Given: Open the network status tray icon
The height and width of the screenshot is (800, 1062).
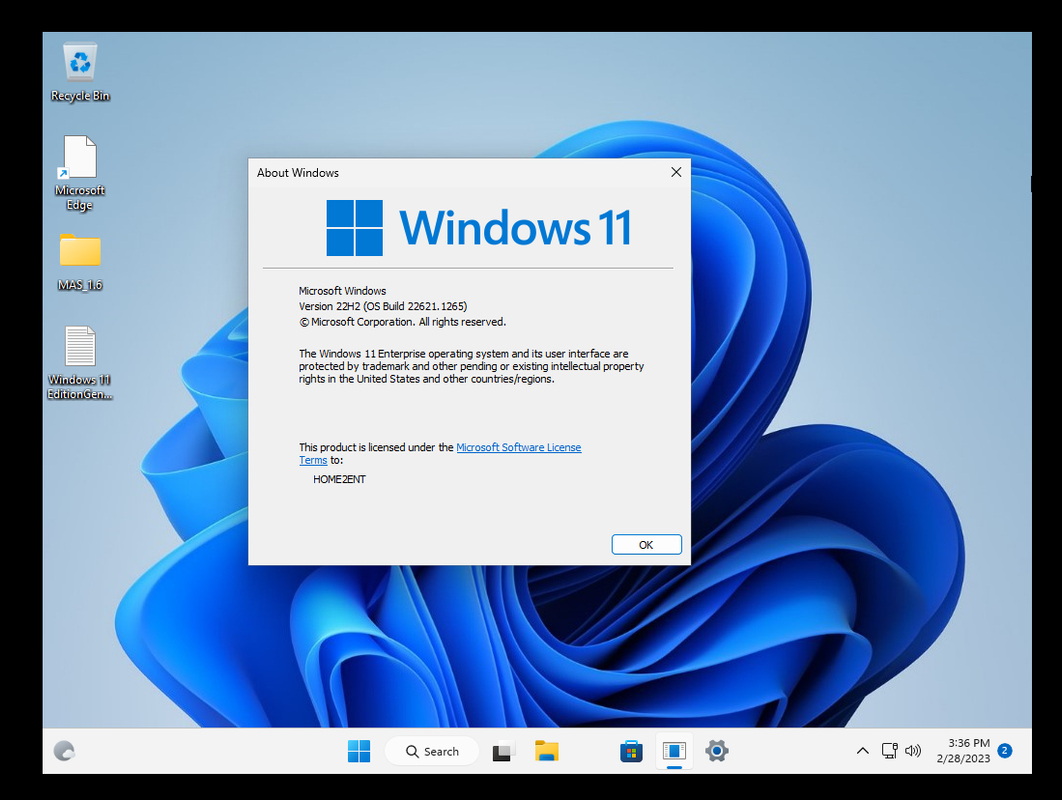Looking at the screenshot, I should [x=889, y=751].
